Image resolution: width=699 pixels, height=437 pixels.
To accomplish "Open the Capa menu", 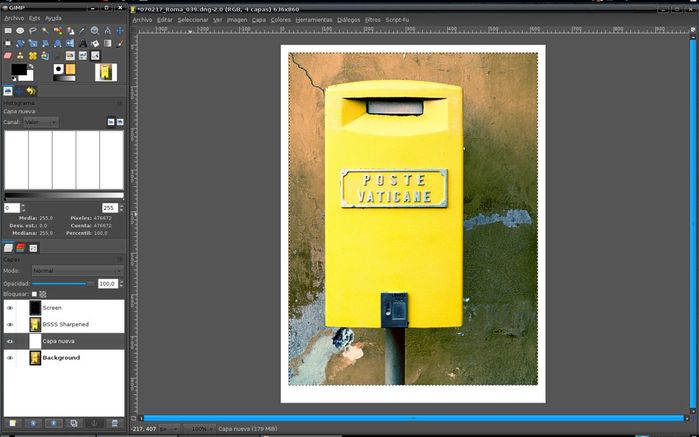I will [259, 20].
